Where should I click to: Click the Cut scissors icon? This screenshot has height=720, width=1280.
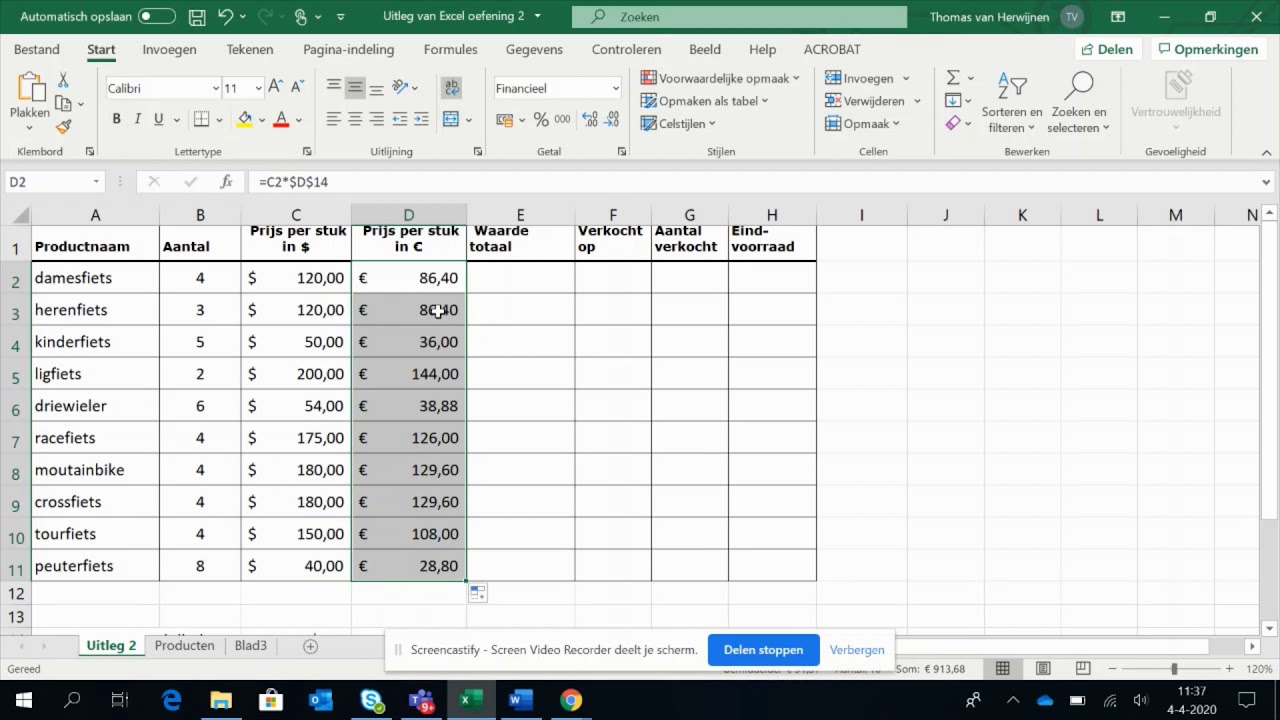point(63,80)
